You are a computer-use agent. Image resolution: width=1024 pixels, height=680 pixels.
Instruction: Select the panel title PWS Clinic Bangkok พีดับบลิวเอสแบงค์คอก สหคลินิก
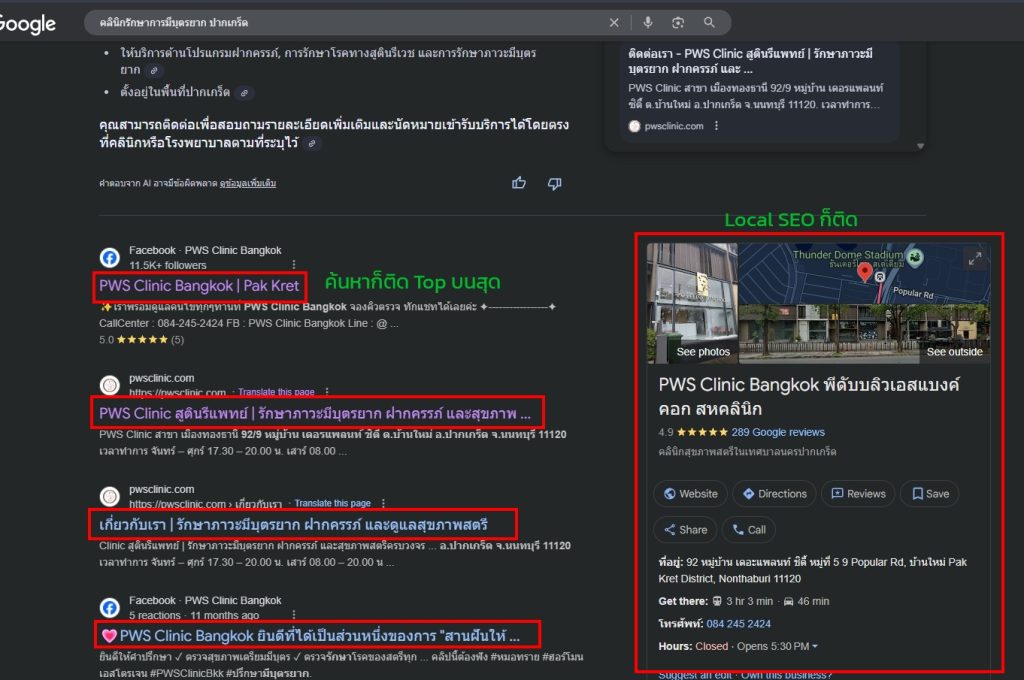coord(809,397)
